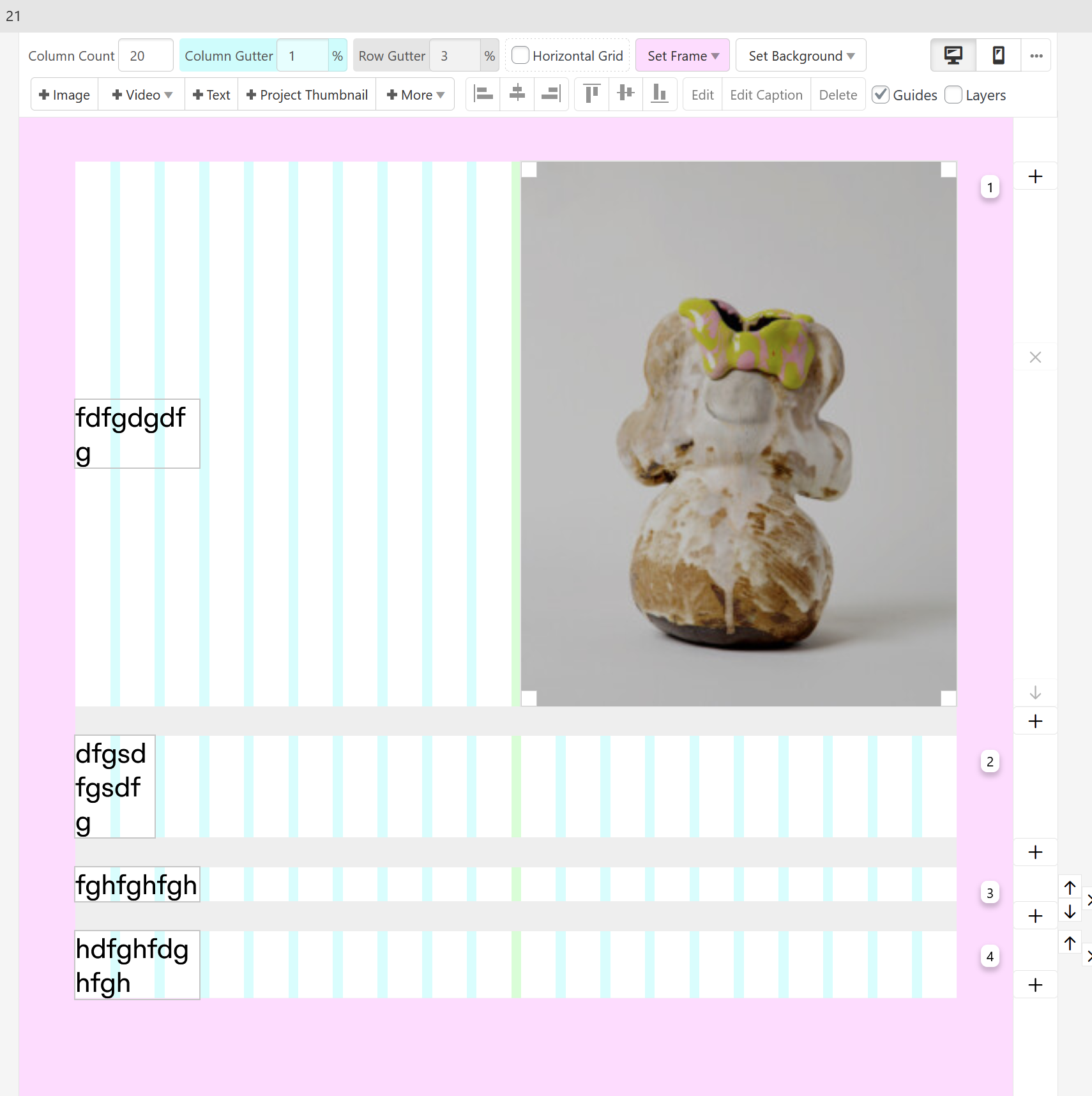Uncheck the Guides checkbox
The height and width of the screenshot is (1096, 1092).
881,95
